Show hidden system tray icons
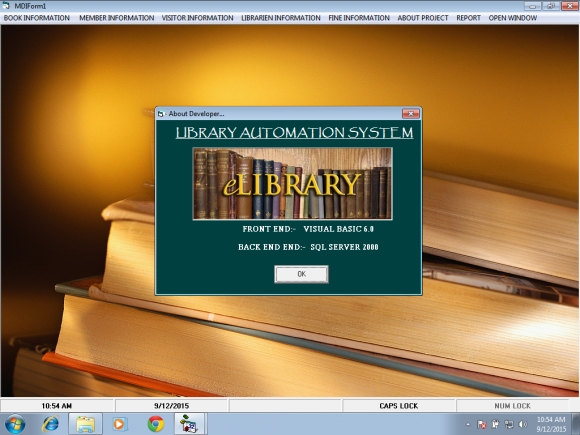The image size is (580, 435). point(468,424)
